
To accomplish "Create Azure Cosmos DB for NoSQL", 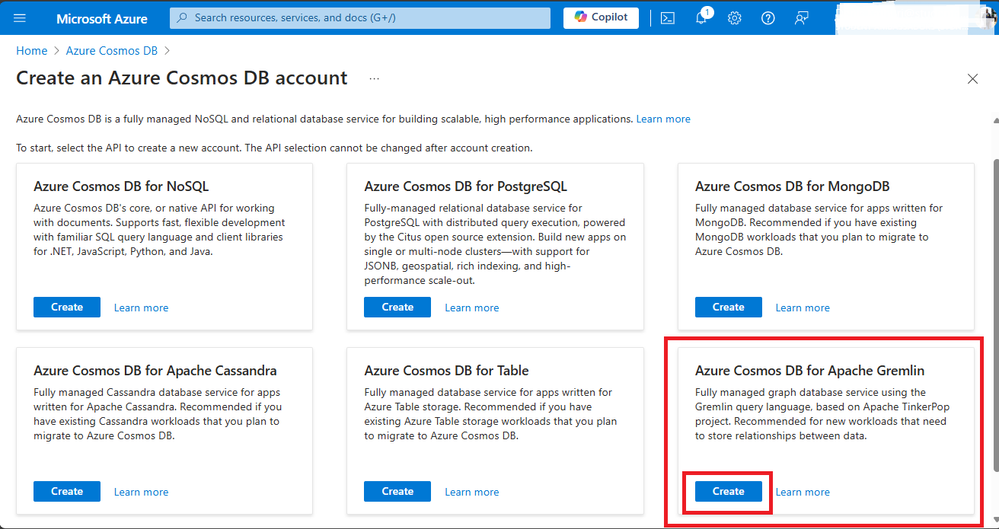I will pyautogui.click(x=67, y=307).
